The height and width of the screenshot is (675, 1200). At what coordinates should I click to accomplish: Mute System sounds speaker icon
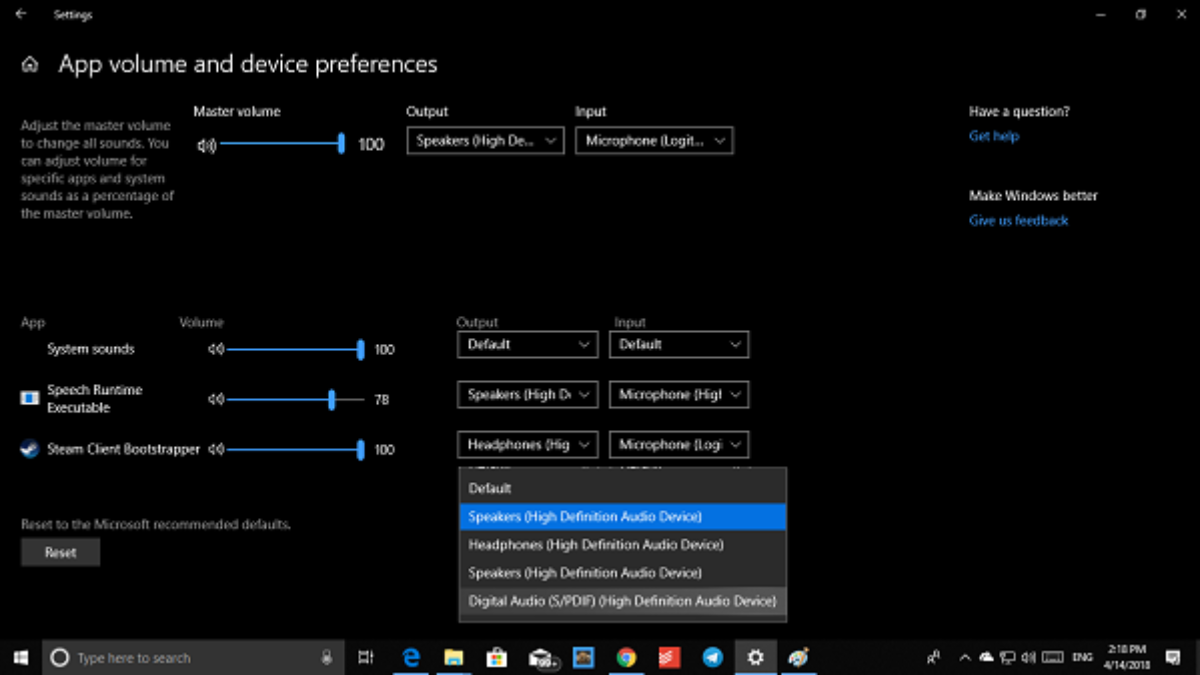pos(216,350)
